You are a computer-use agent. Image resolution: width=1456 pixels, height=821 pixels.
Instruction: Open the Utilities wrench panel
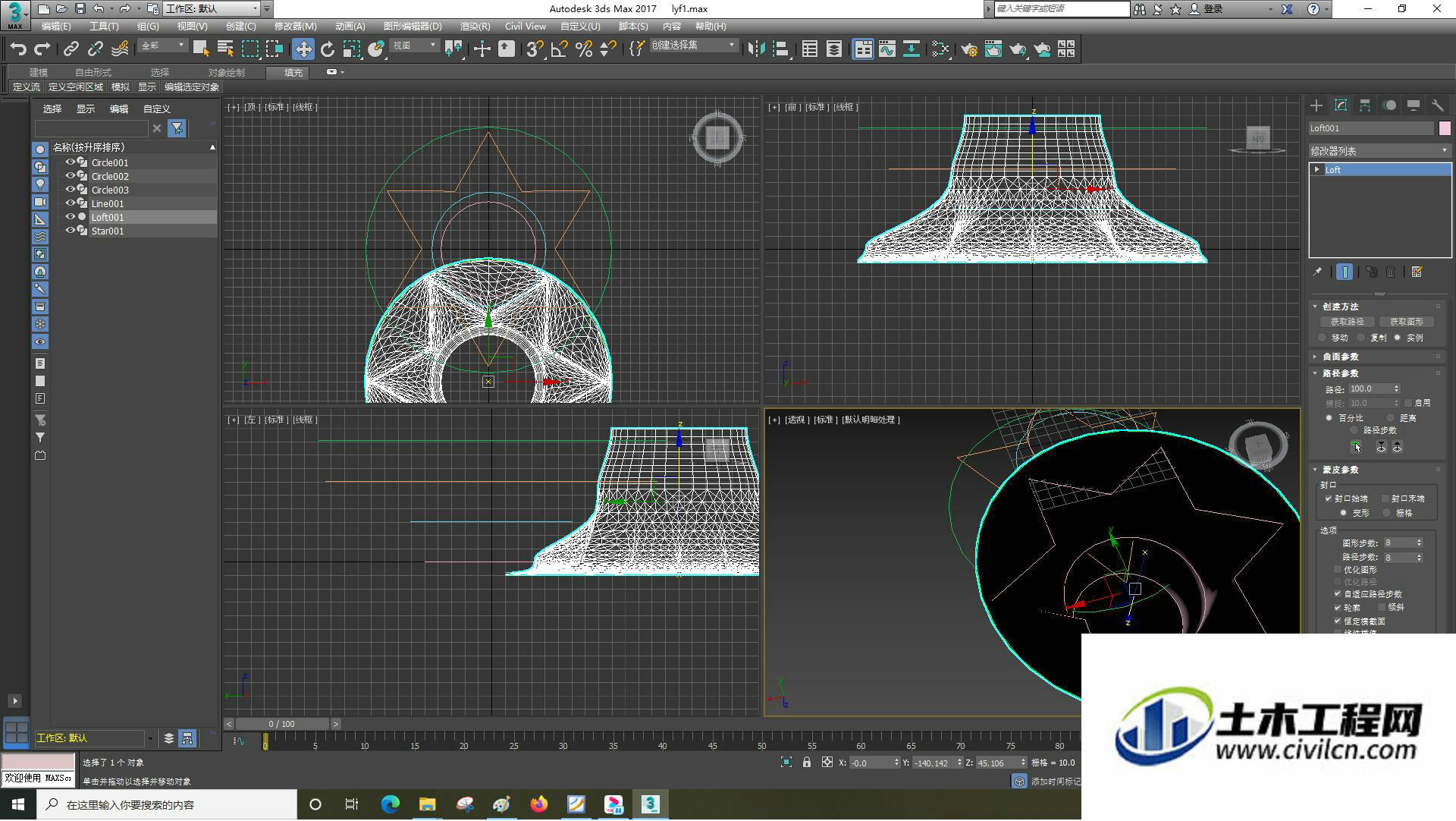pyautogui.click(x=1438, y=105)
